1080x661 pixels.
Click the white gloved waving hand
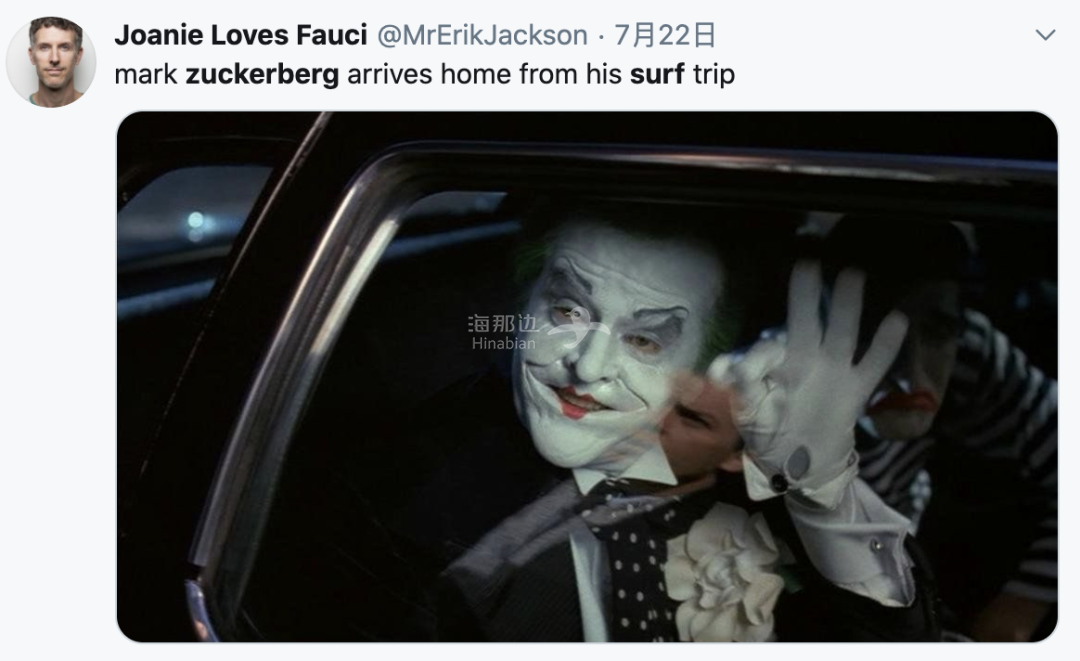[x=813, y=365]
